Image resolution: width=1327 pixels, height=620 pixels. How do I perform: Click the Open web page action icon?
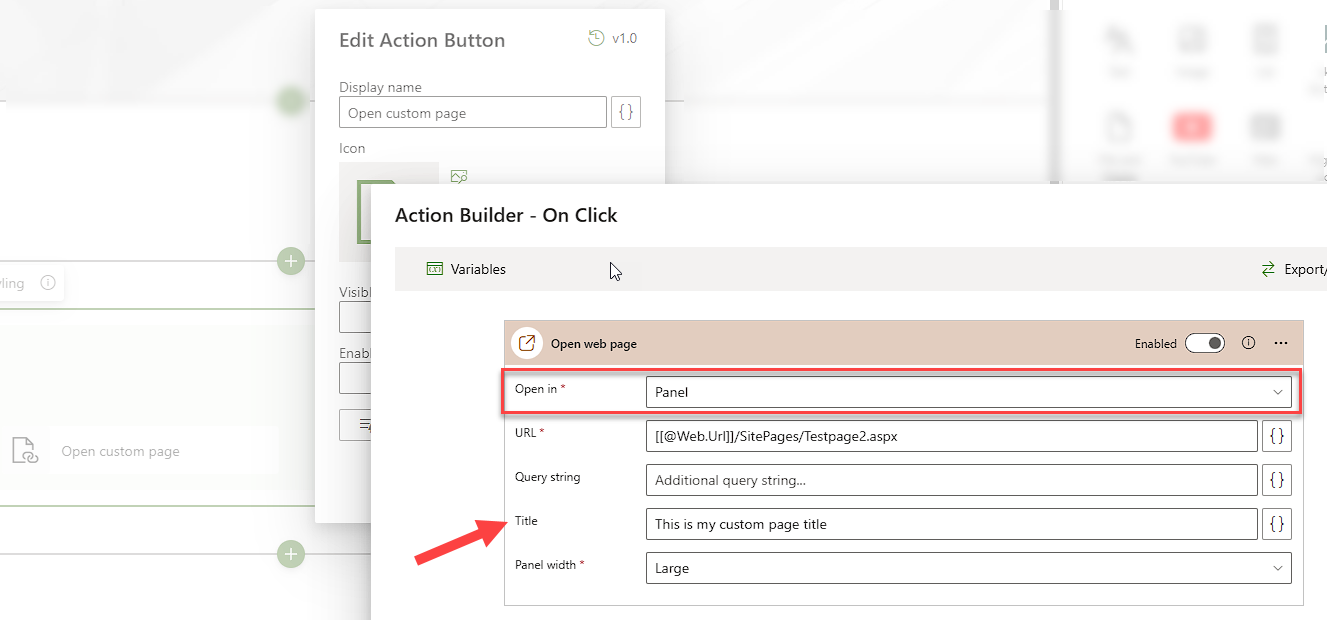click(x=526, y=343)
